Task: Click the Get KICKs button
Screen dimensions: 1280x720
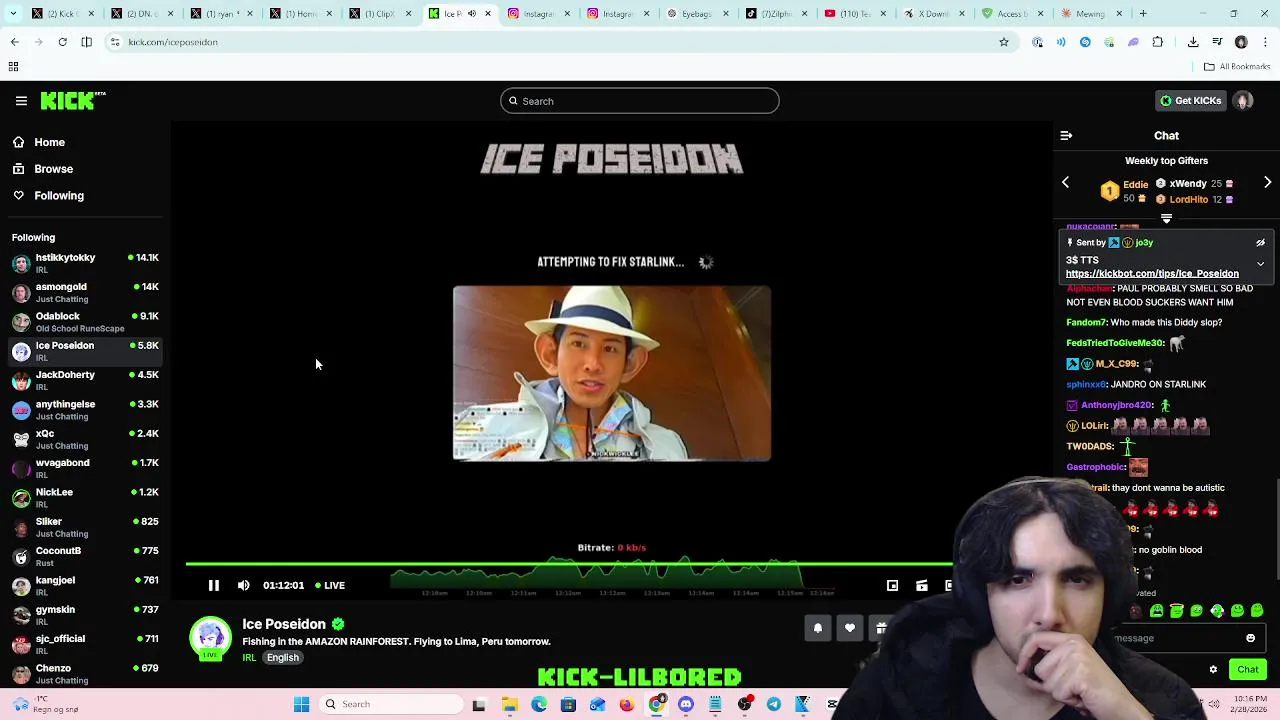Action: [1190, 101]
